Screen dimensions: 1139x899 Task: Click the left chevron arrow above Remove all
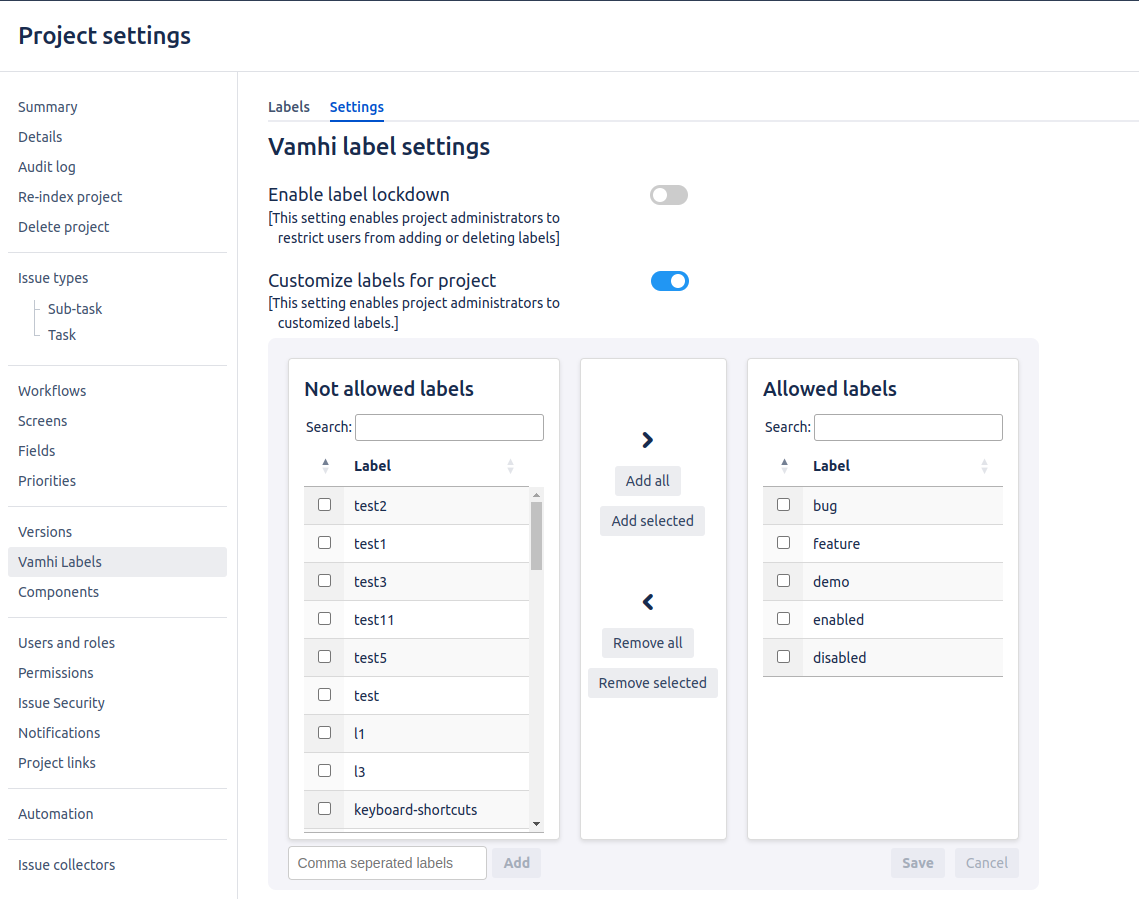tap(647, 602)
